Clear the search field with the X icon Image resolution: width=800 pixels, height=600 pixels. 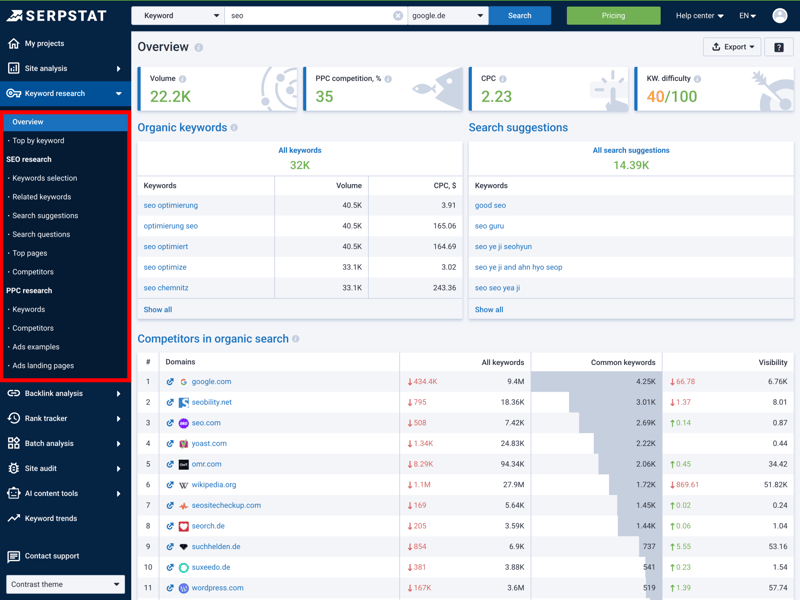(x=398, y=16)
